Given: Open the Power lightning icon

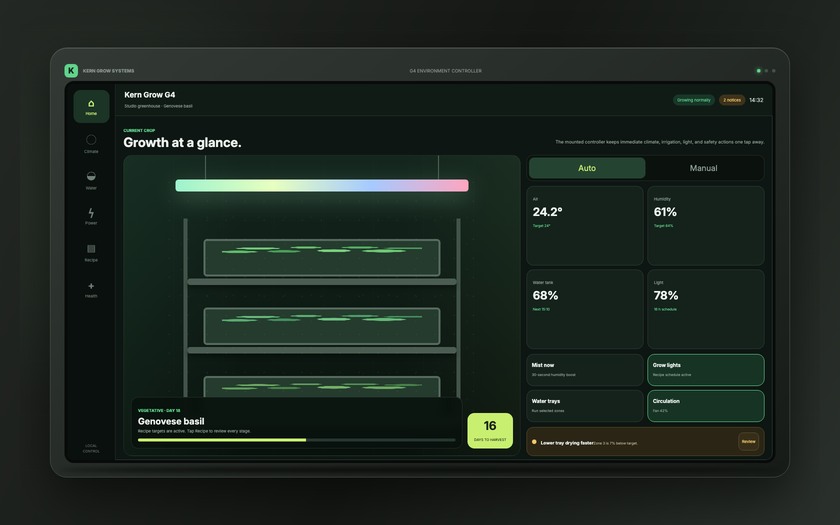Looking at the screenshot, I should pos(91,213).
